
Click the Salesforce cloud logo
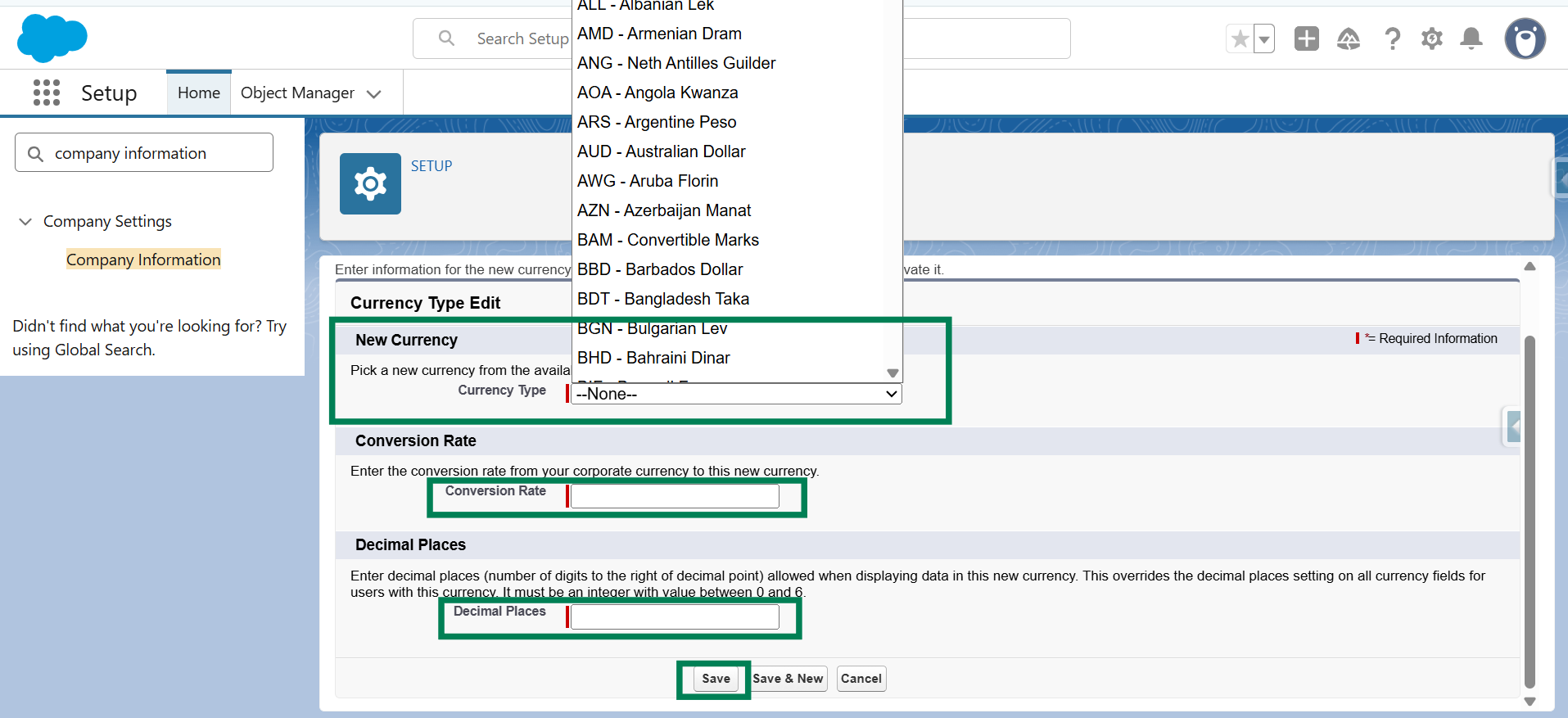point(52,38)
